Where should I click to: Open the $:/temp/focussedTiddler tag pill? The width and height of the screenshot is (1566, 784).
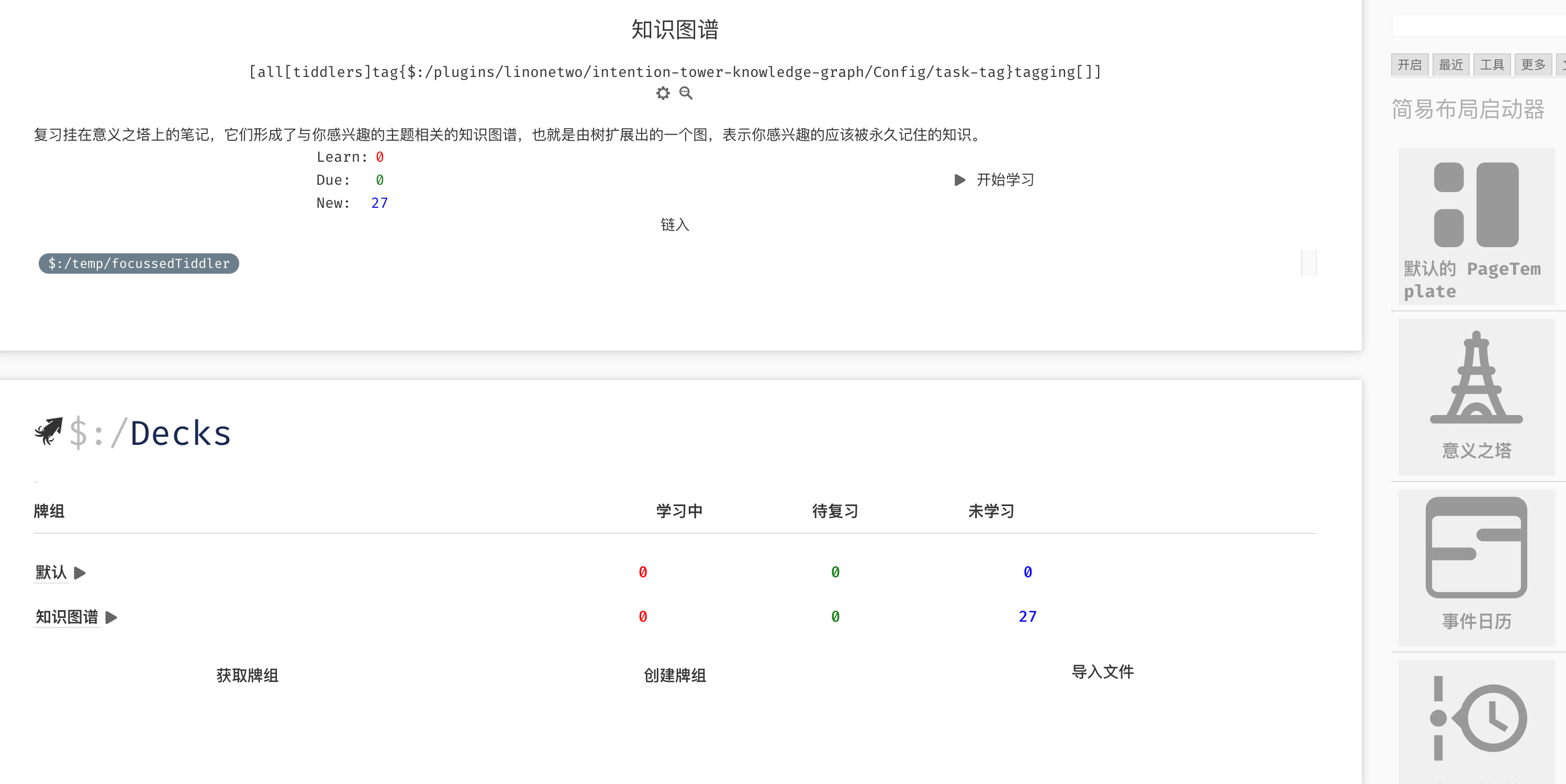pos(139,264)
